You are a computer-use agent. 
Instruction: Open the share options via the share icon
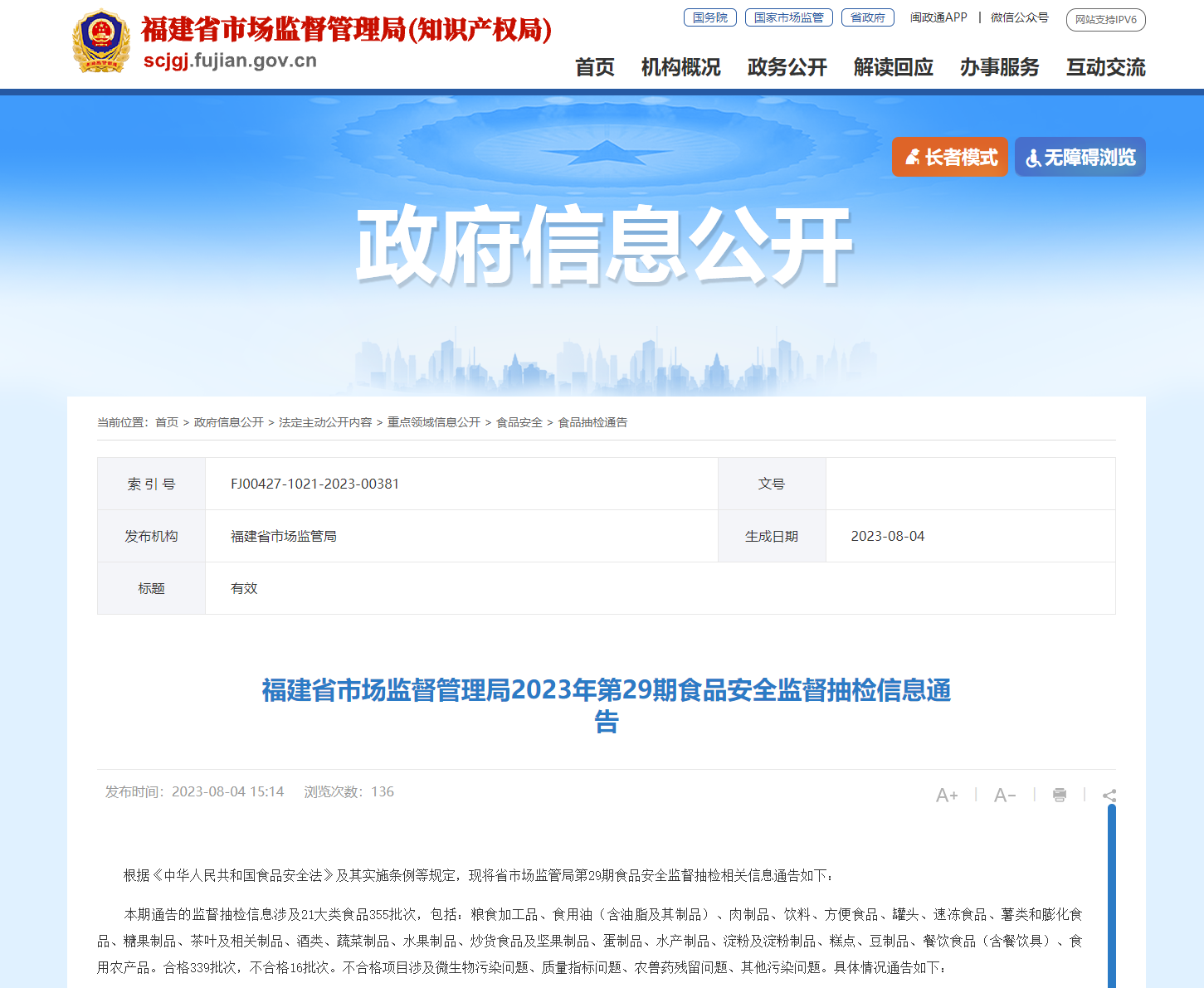coord(1109,795)
